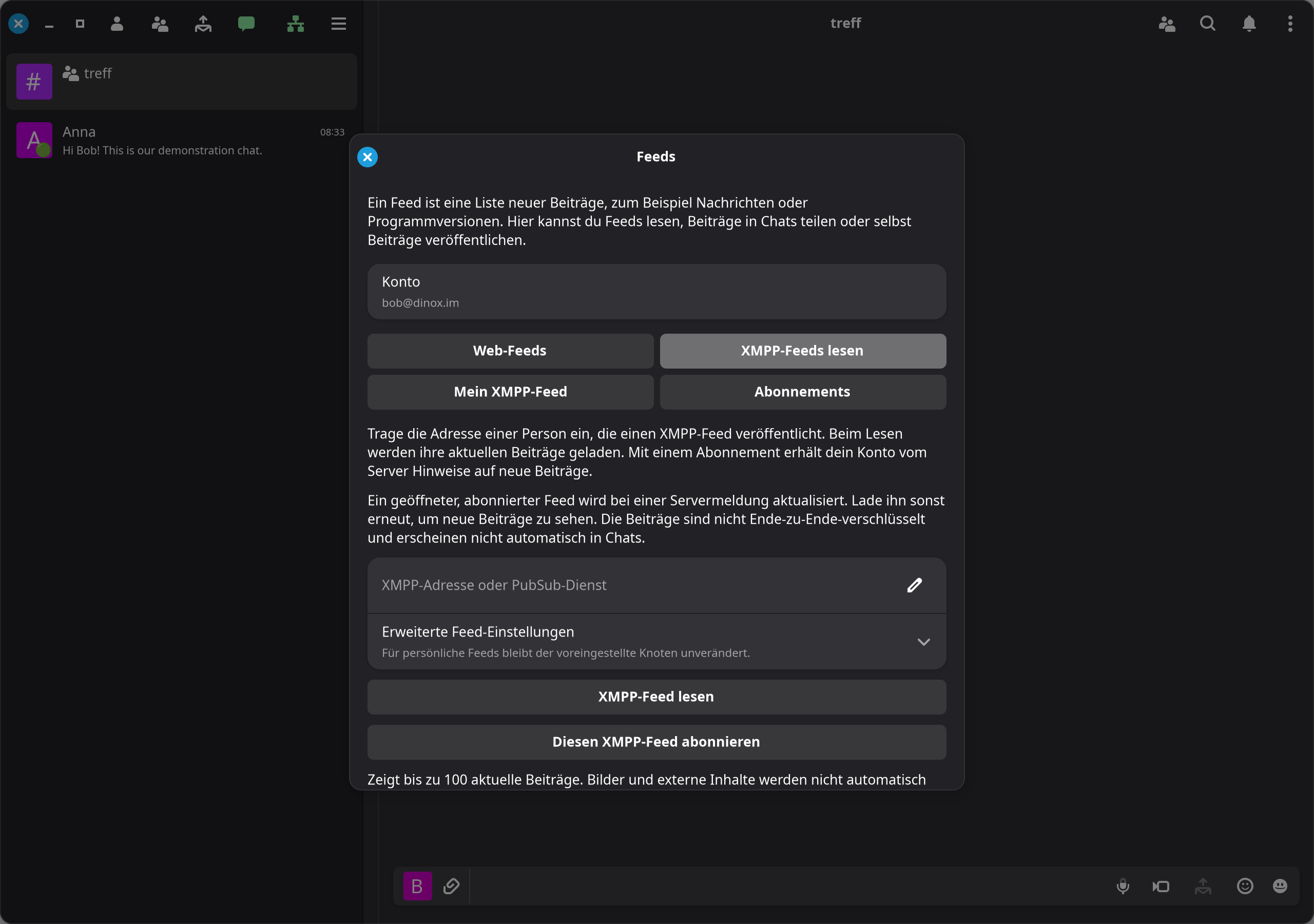Click the B avatar in the message bar
The width and height of the screenshot is (1314, 924).
417,886
